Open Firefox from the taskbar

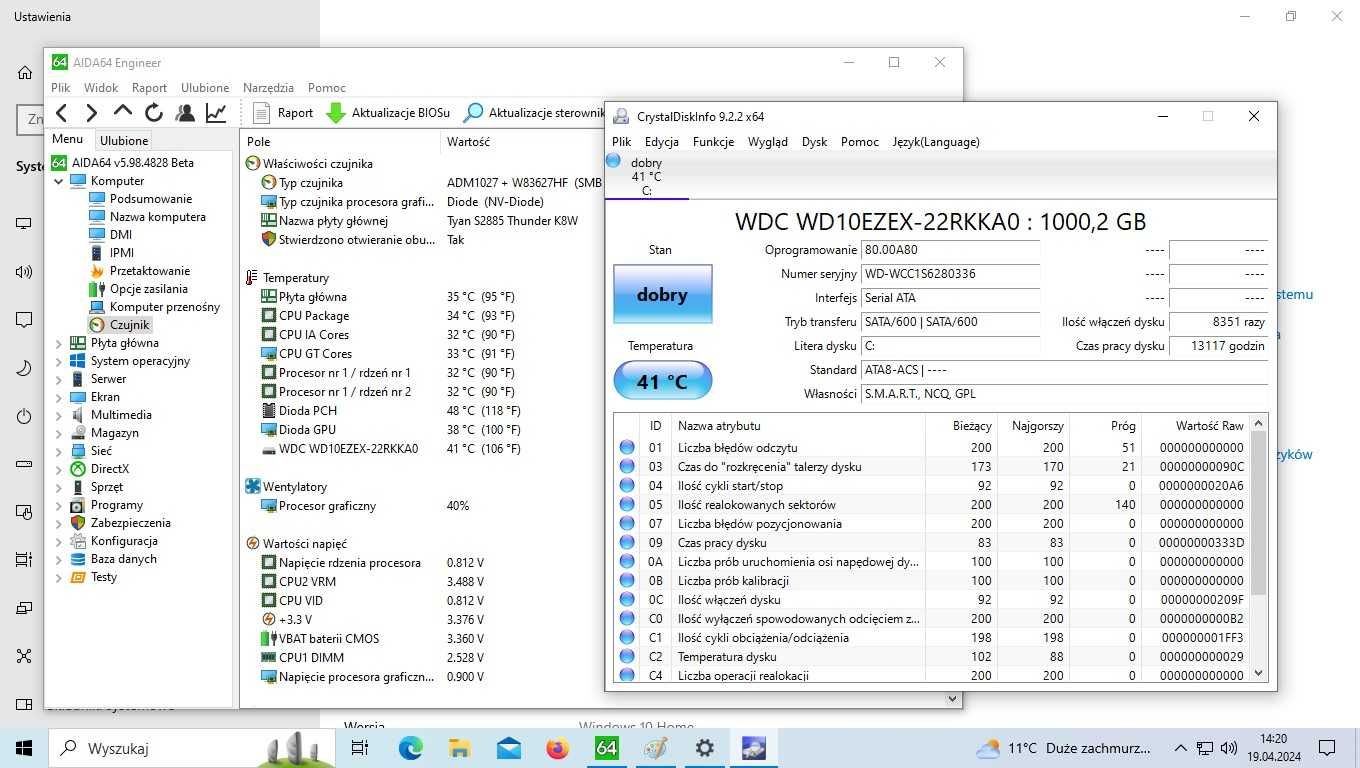(557, 748)
